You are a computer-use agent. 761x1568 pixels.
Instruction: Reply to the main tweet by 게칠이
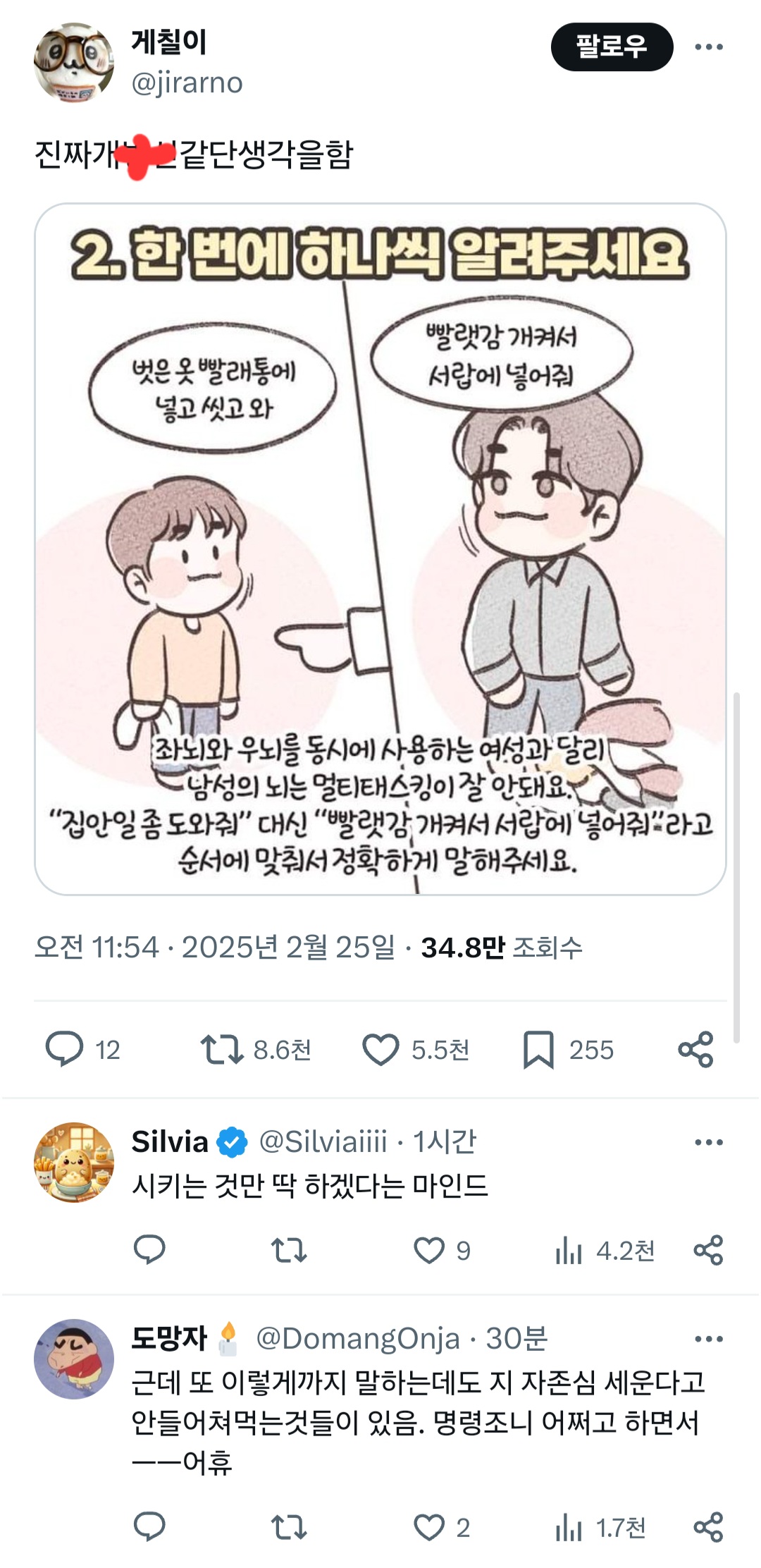point(65,1049)
